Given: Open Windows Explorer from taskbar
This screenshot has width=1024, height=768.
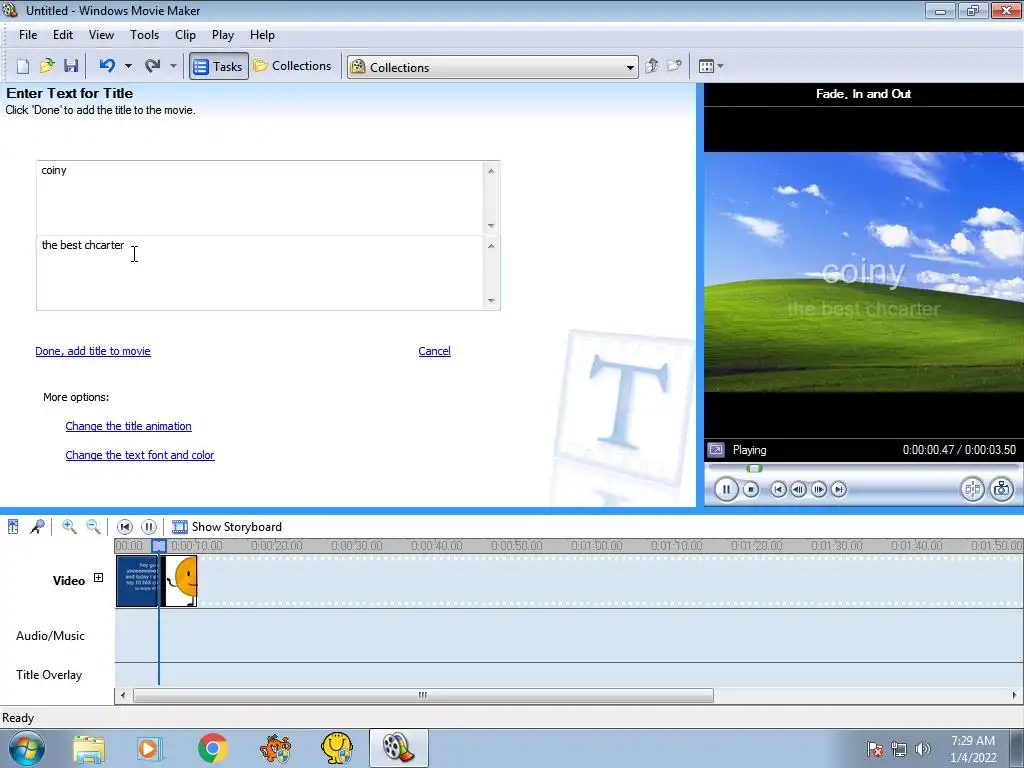Looking at the screenshot, I should click(89, 748).
